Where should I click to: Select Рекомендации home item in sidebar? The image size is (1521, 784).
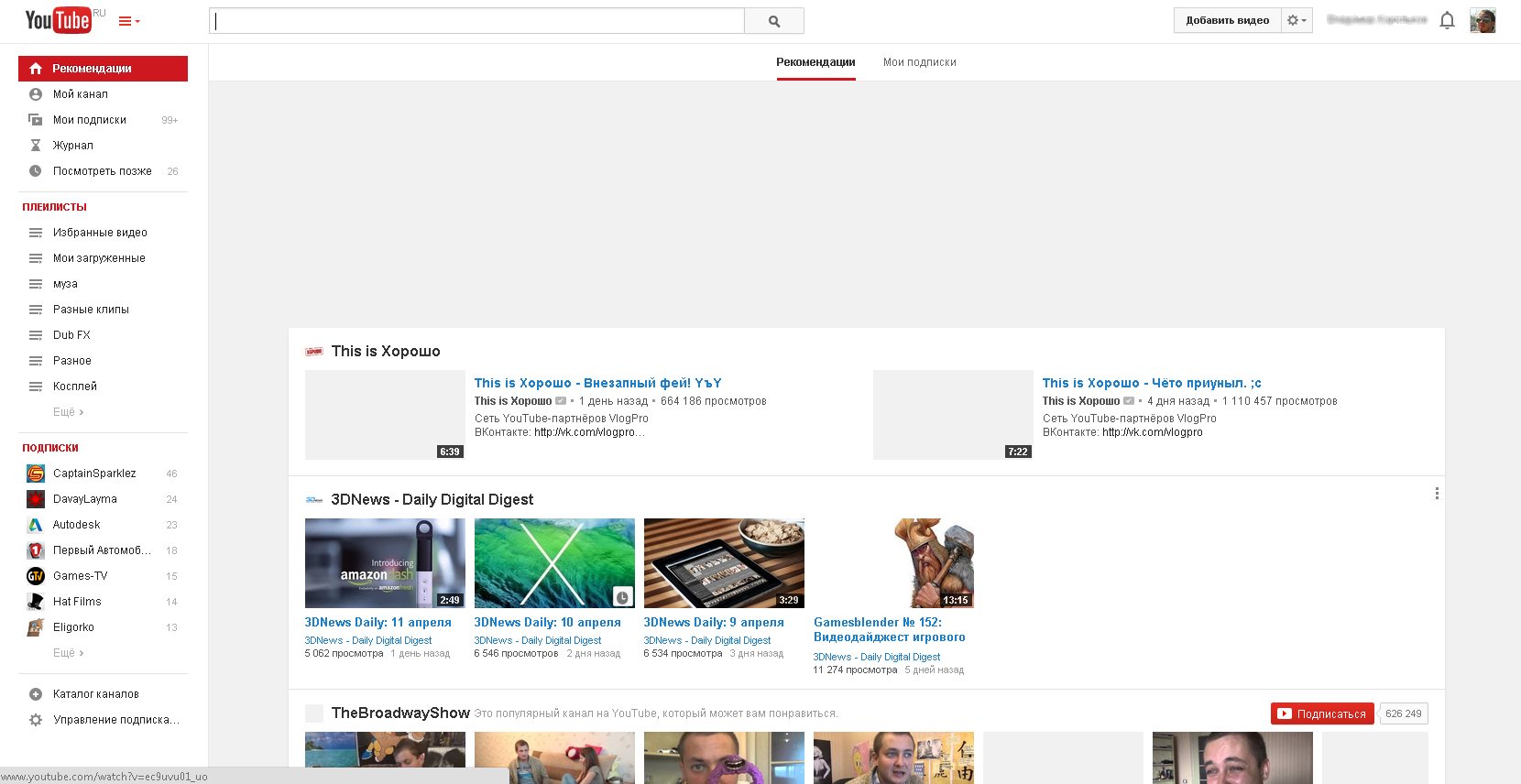click(x=103, y=69)
